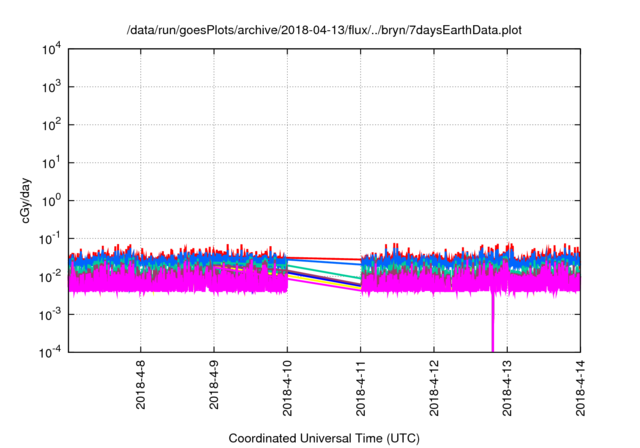Click the 10^-3 y-axis tick label
This screenshot has width=640, height=448.
(50, 315)
